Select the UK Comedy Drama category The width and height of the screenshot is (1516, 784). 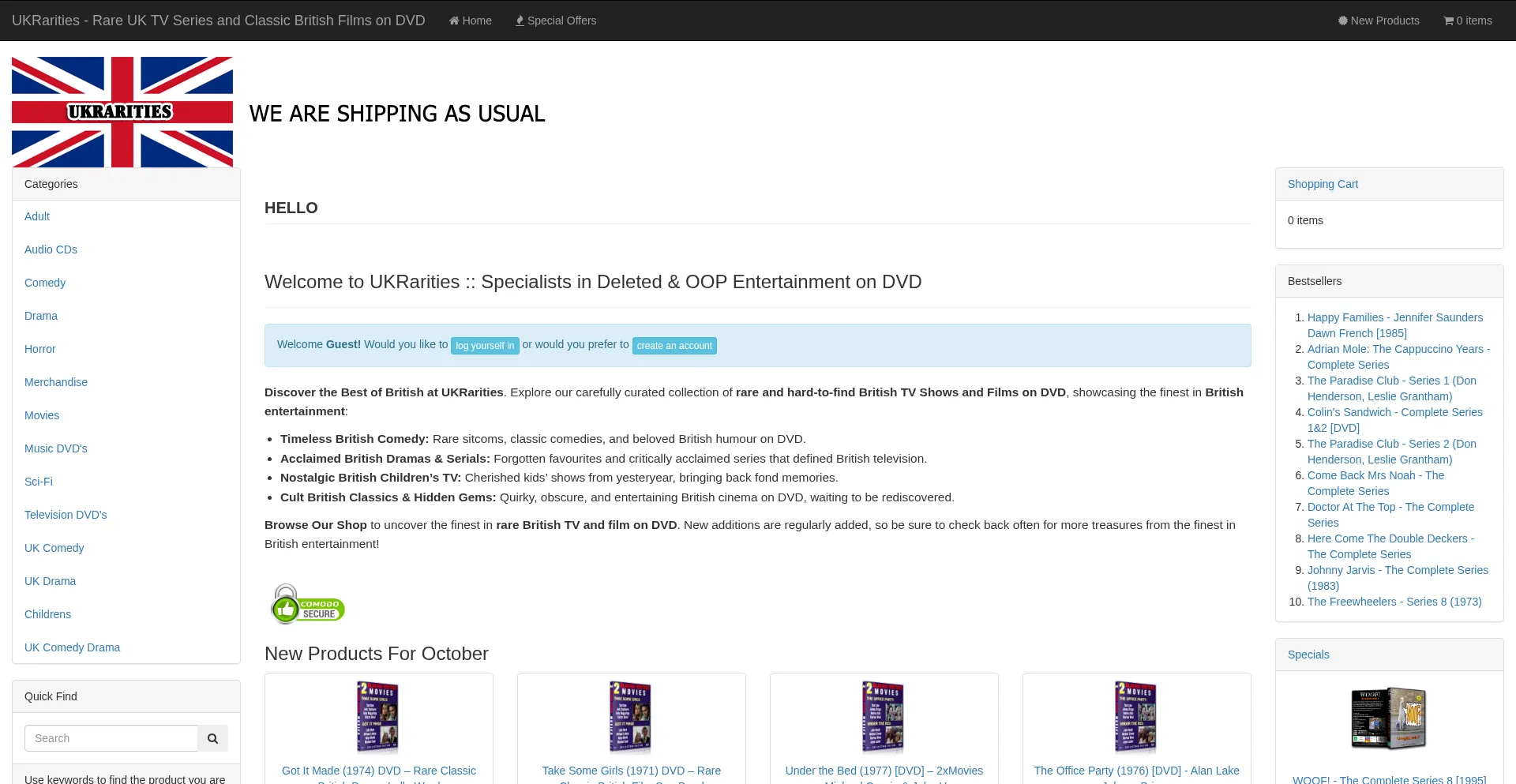pos(72,647)
